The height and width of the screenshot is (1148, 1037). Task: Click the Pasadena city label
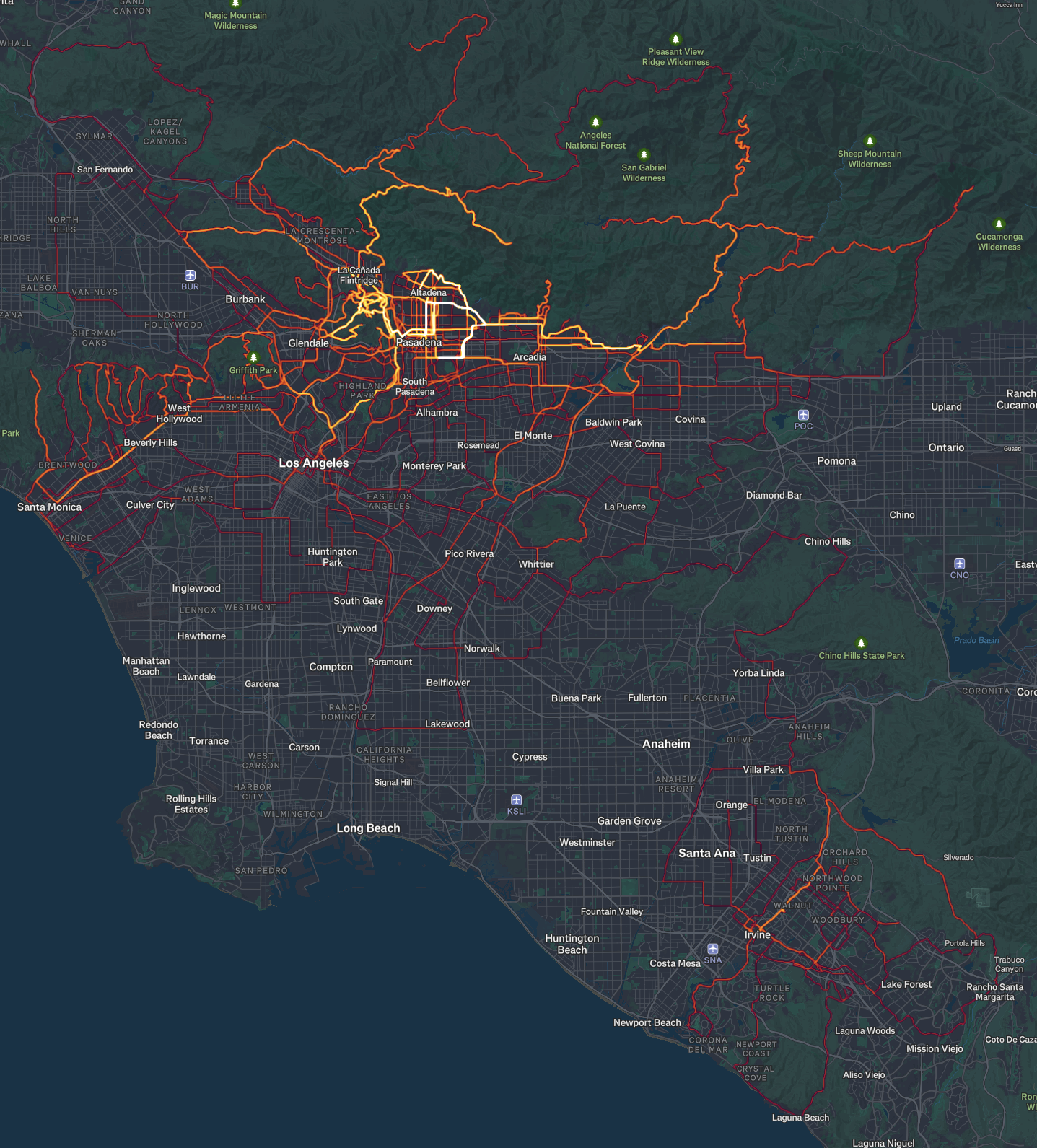point(419,342)
